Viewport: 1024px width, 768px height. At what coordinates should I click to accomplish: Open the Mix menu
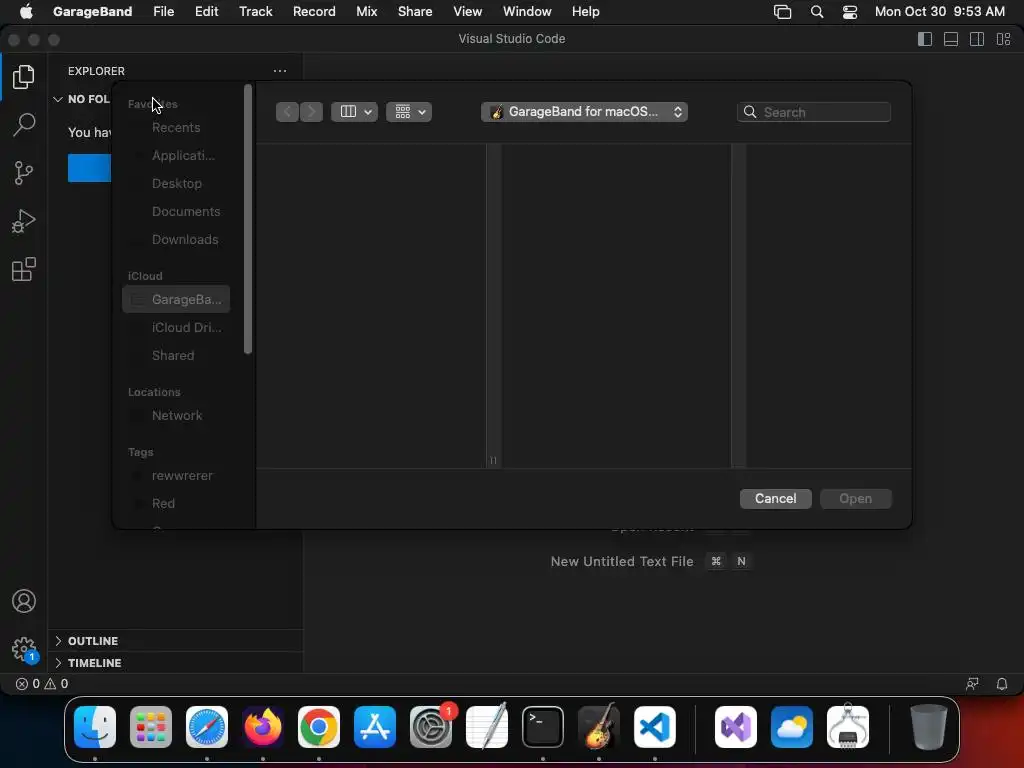(366, 12)
